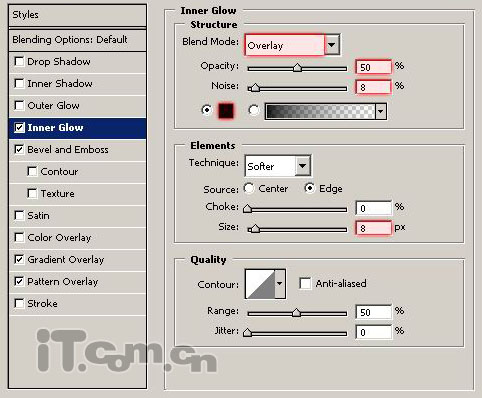The height and width of the screenshot is (398, 482).
Task: Enable the Anti-aliased checkbox
Action: point(305,283)
